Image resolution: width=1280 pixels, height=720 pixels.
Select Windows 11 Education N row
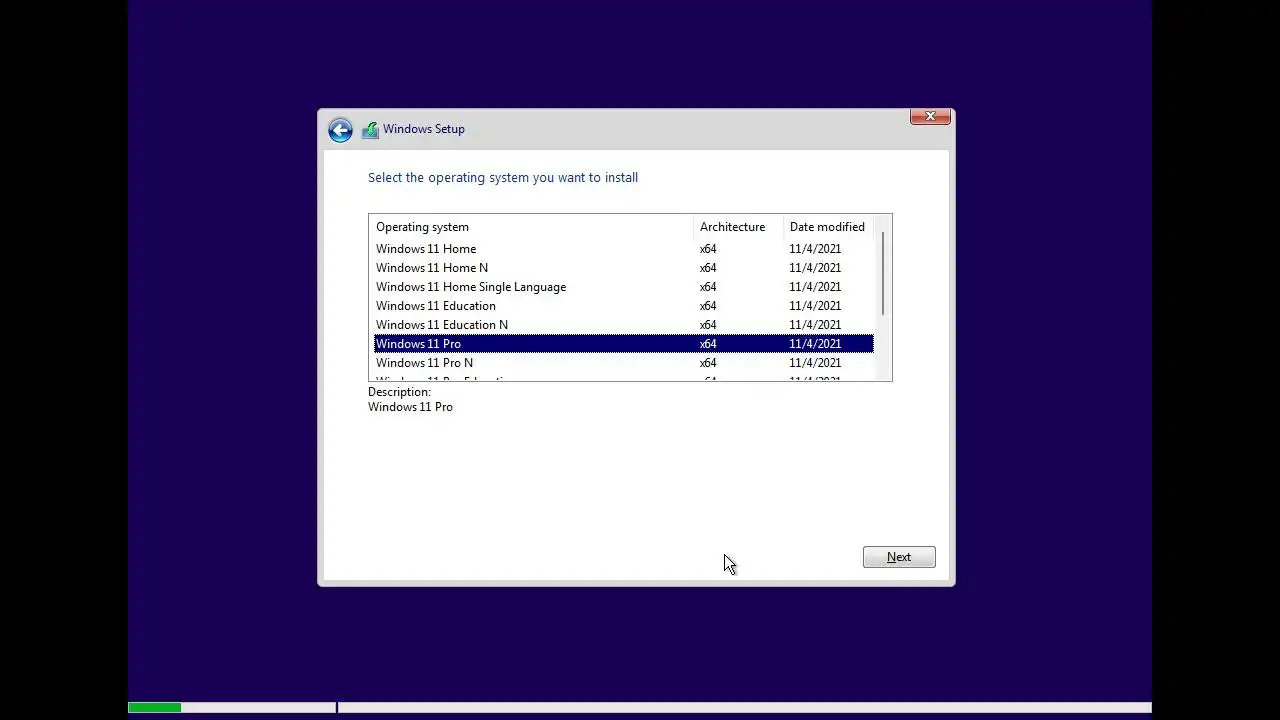coord(624,325)
